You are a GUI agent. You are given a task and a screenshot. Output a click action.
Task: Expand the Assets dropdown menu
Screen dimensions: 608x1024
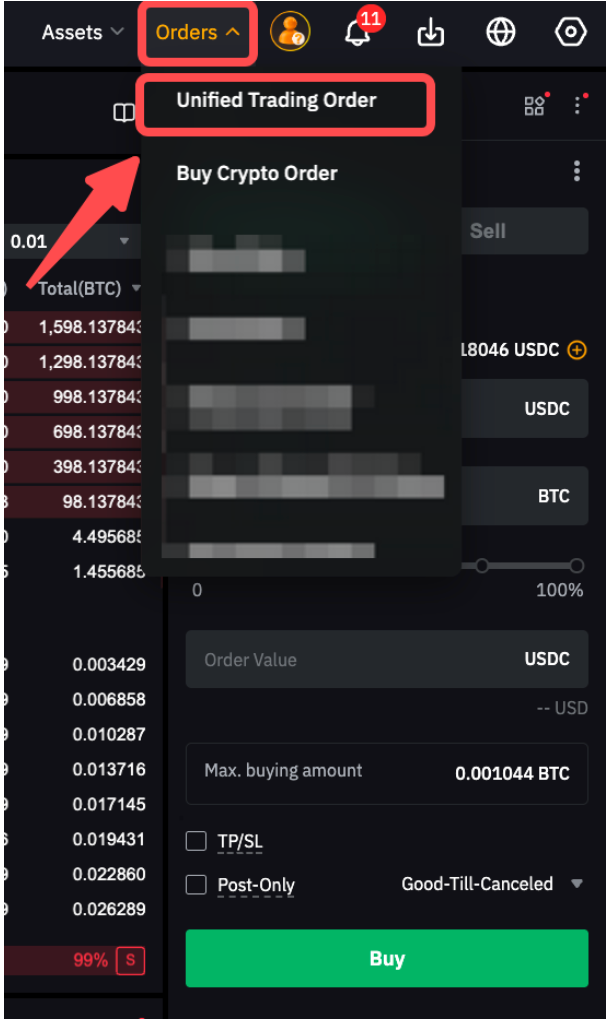coord(82,32)
